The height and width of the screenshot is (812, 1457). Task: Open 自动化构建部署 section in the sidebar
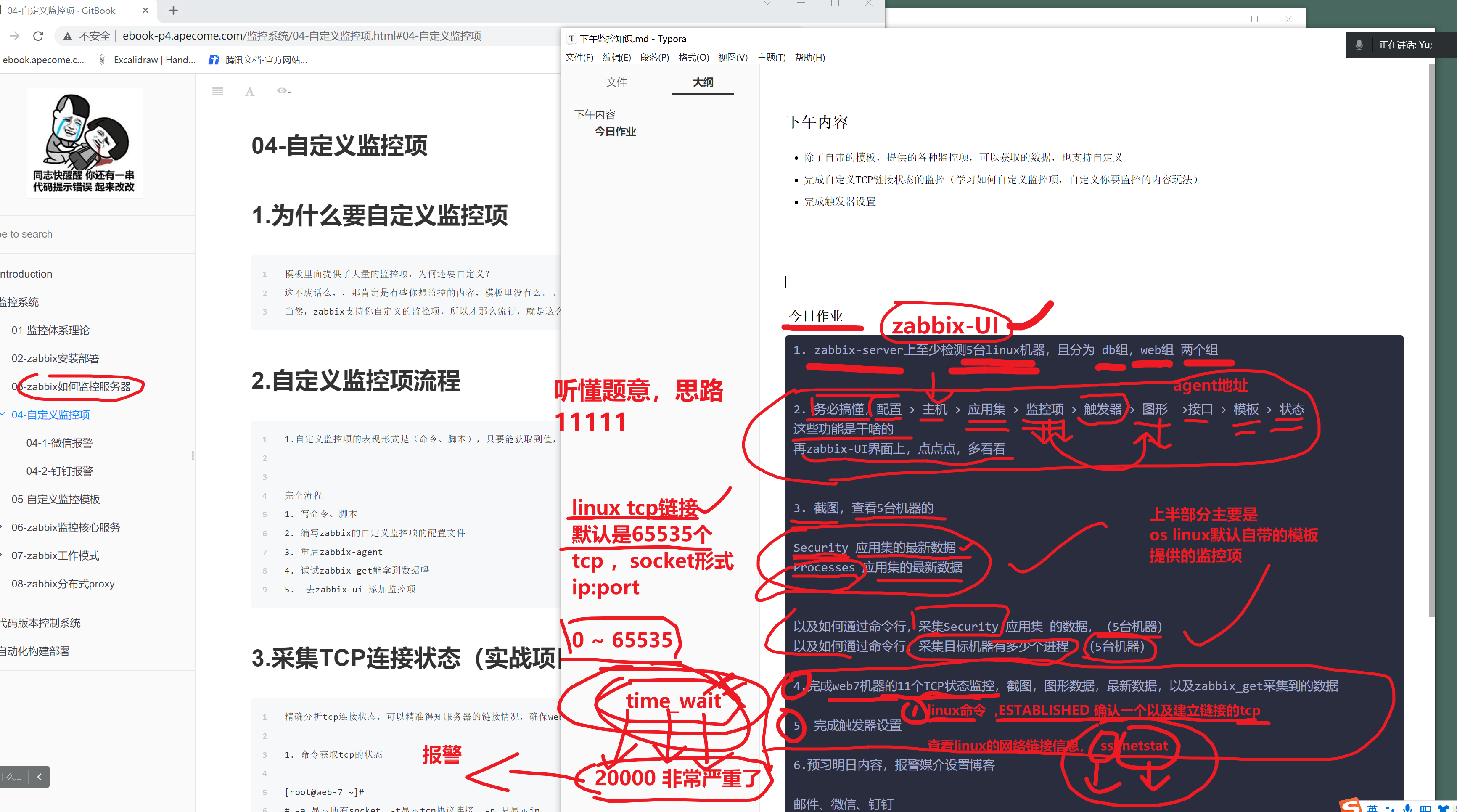click(x=34, y=651)
